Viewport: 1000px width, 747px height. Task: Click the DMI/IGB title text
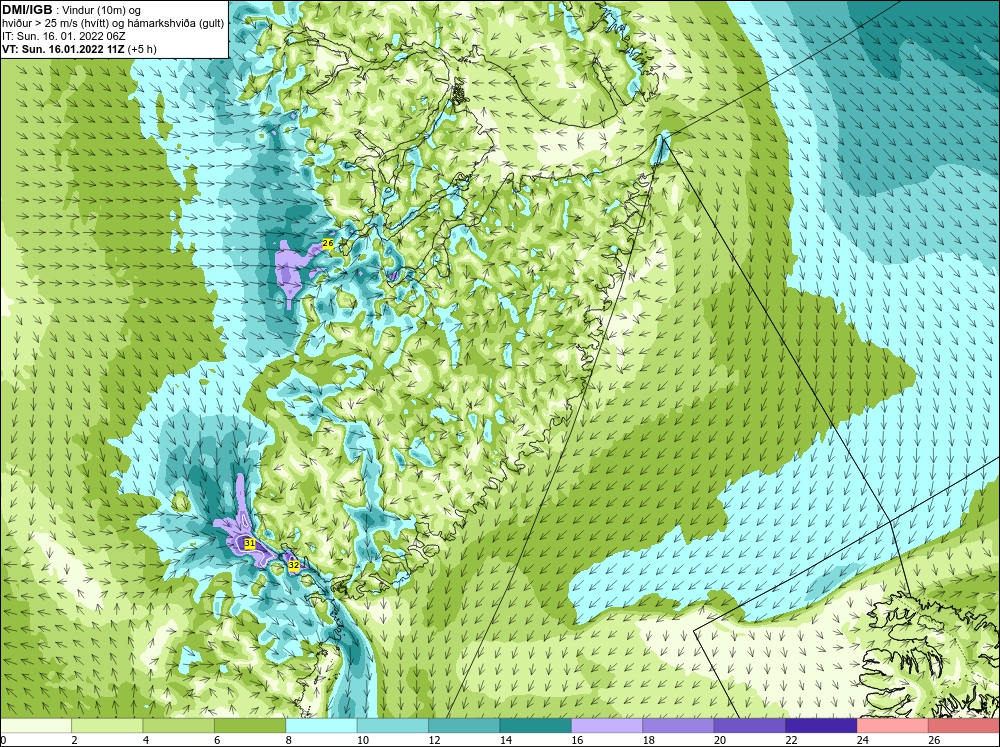(27, 10)
